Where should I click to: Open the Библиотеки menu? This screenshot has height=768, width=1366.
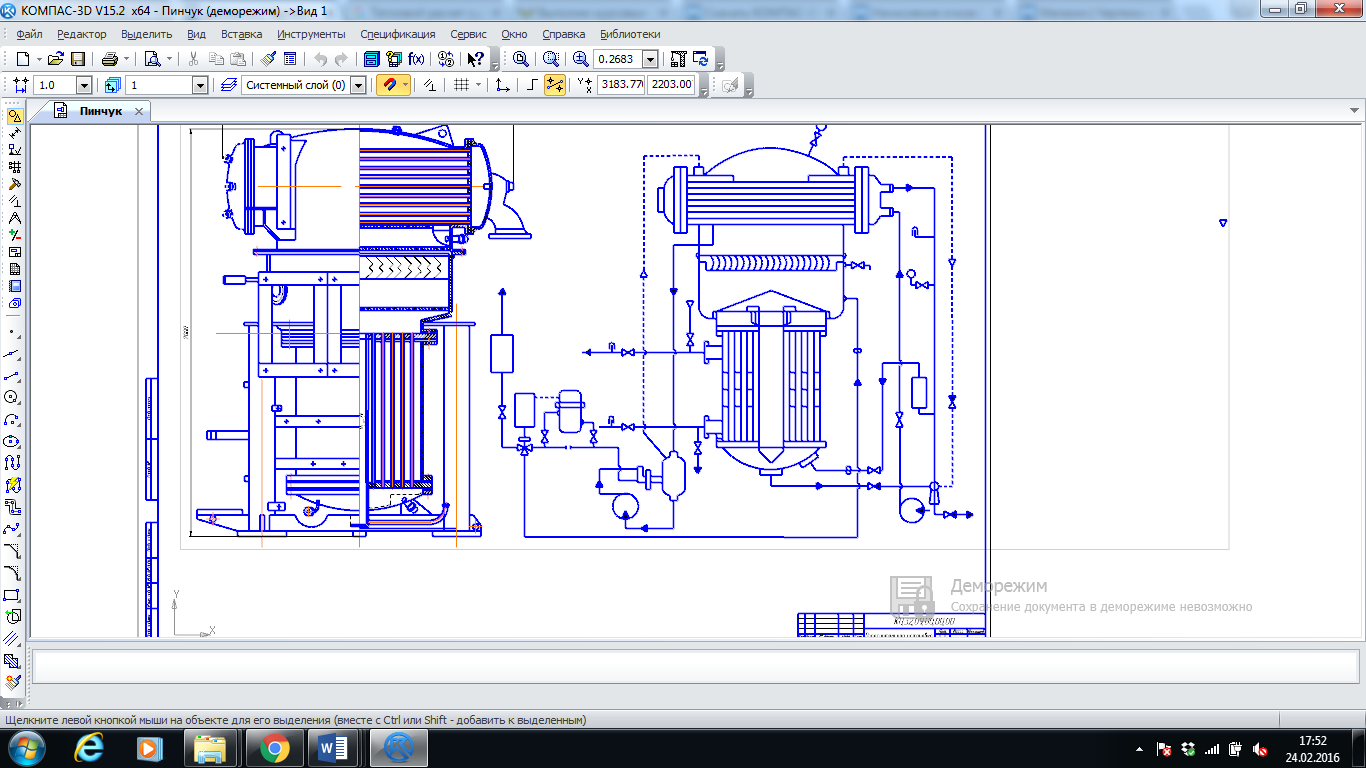pyautogui.click(x=630, y=34)
